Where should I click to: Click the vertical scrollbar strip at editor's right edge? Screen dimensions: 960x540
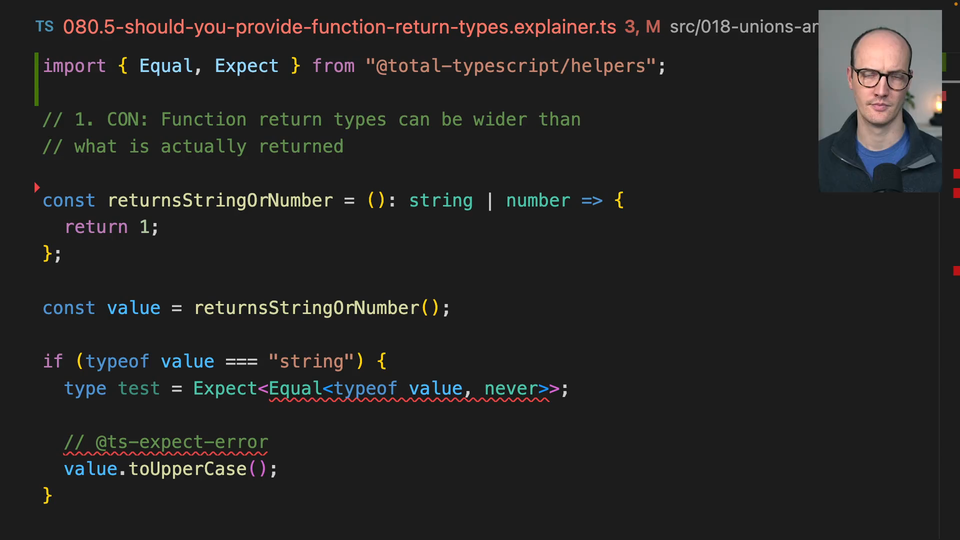pos(949,400)
